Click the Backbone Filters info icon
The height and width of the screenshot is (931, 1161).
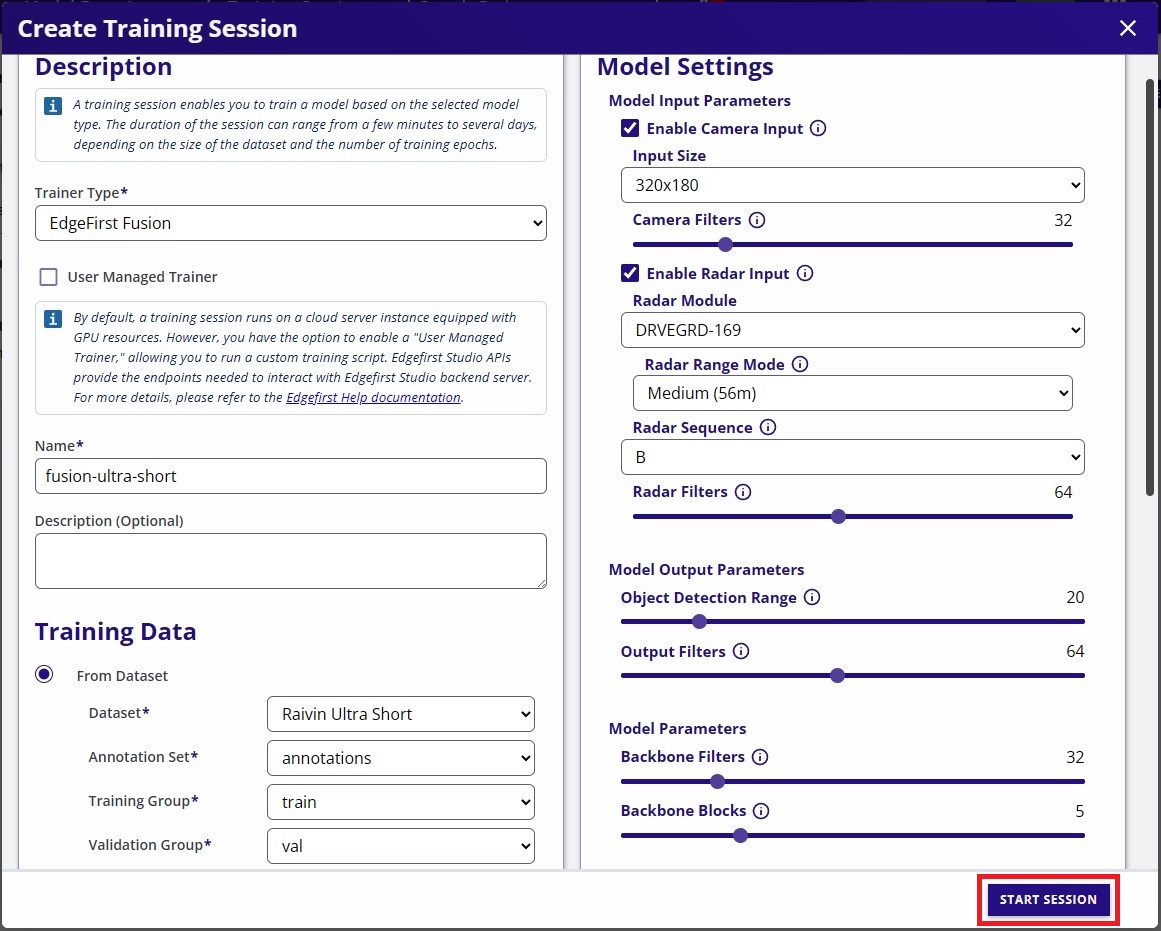760,757
